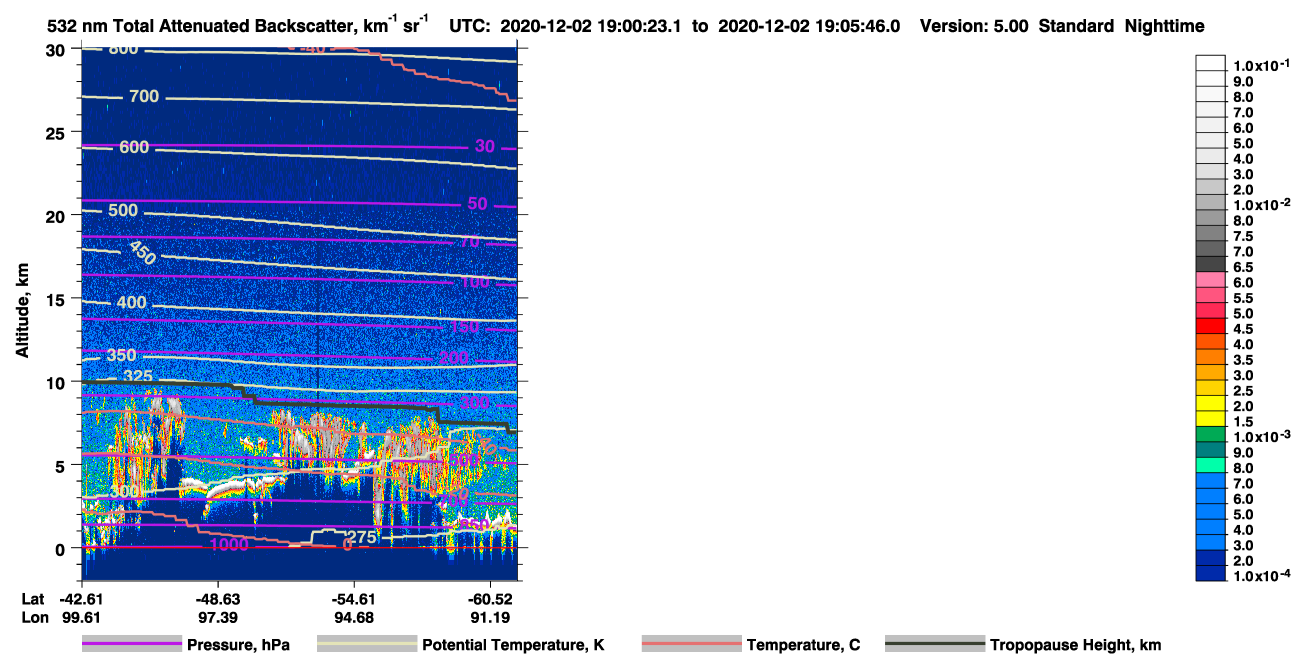
Task: Click the 275 contour label near the surface
Action: tap(361, 537)
